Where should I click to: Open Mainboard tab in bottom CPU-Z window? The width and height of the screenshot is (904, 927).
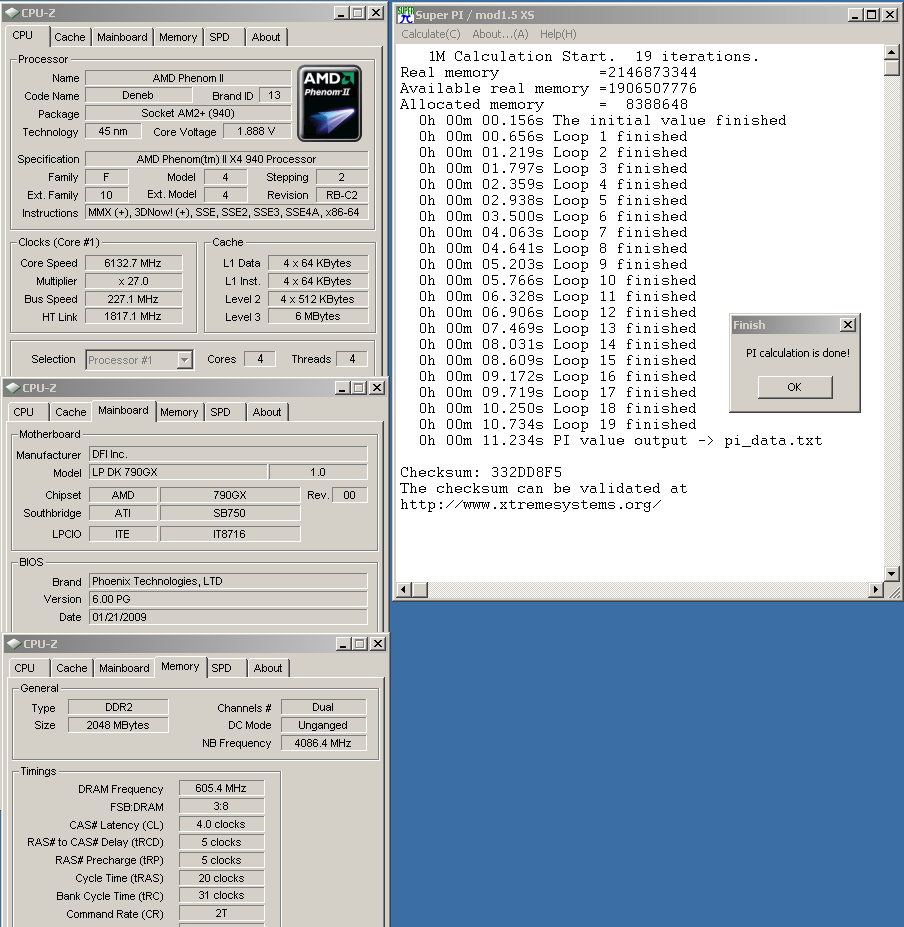(124, 668)
